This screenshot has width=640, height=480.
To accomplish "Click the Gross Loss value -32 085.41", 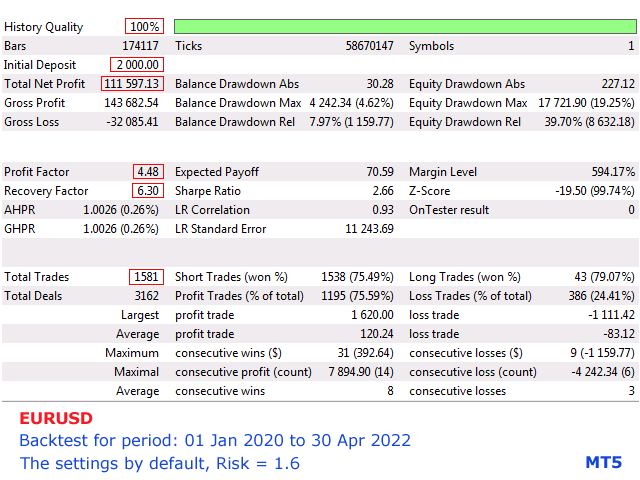I will (x=132, y=122).
